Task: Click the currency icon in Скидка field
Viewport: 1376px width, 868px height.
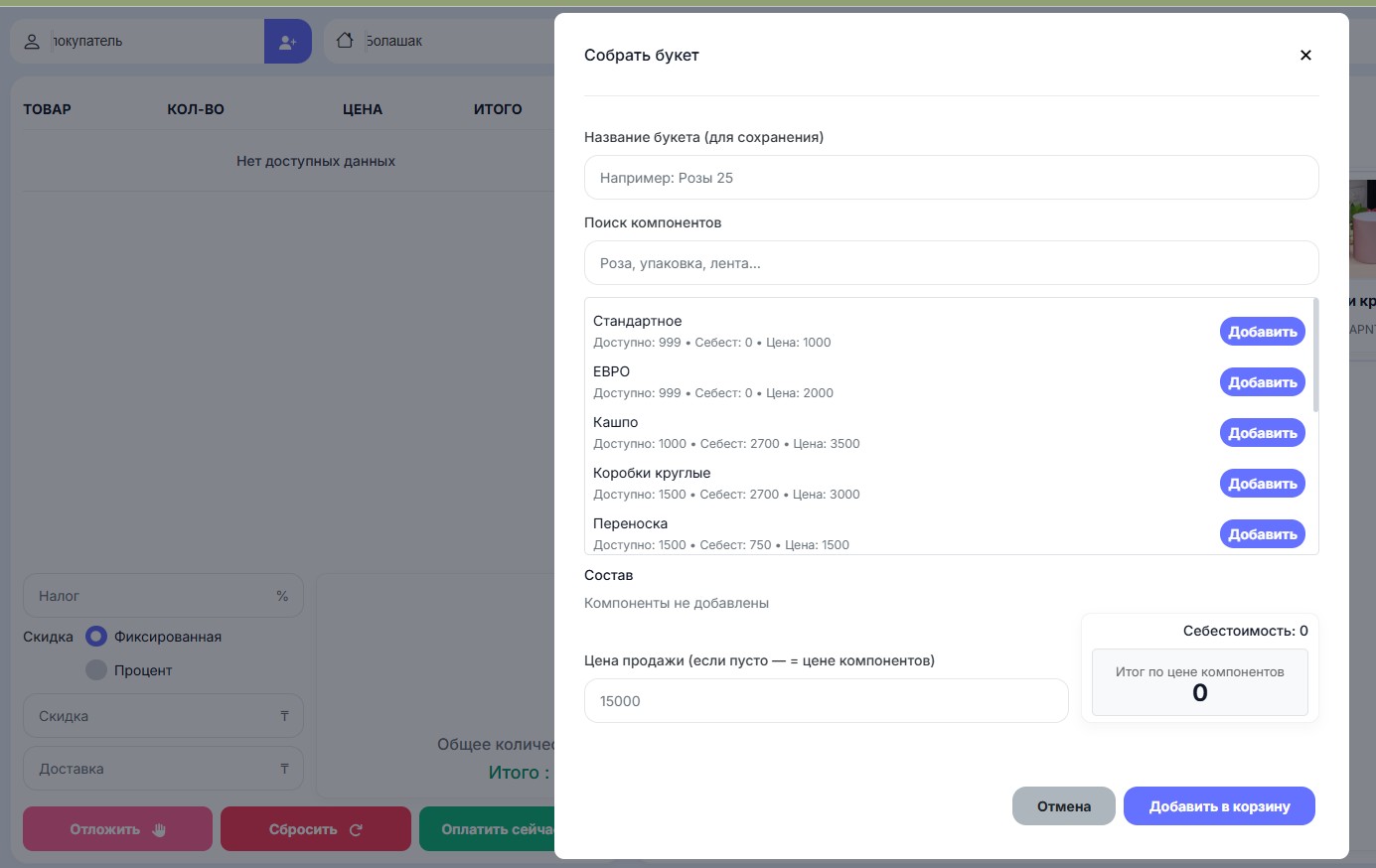Action: tap(284, 716)
